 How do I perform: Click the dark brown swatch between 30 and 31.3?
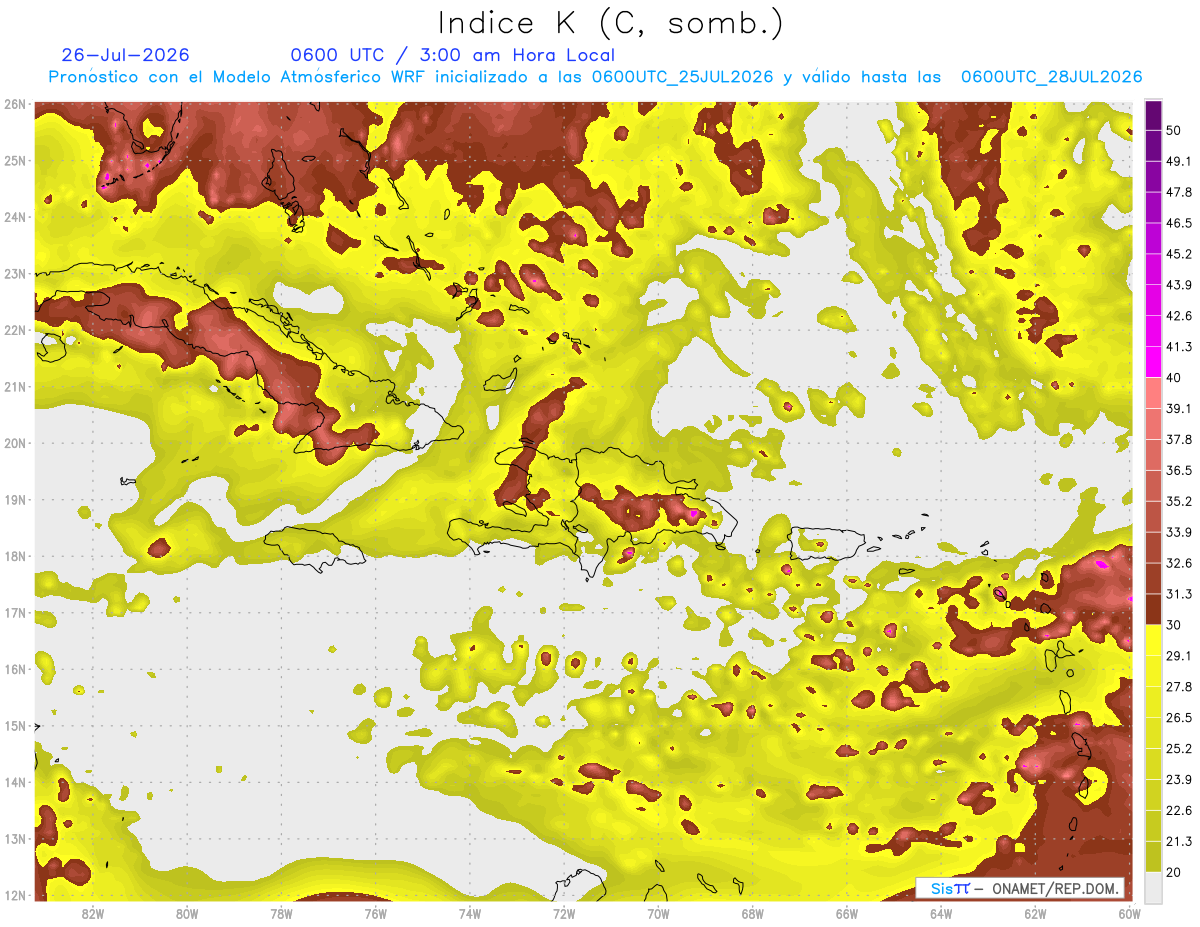1153,609
